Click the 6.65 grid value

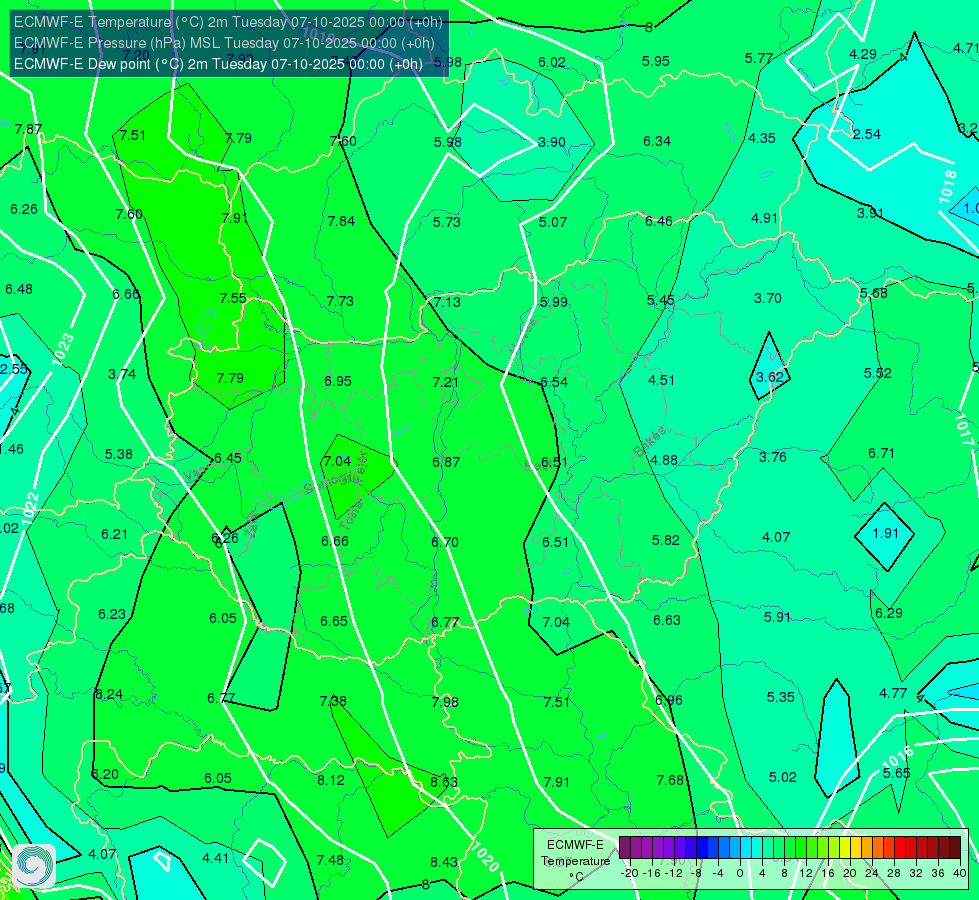click(333, 621)
